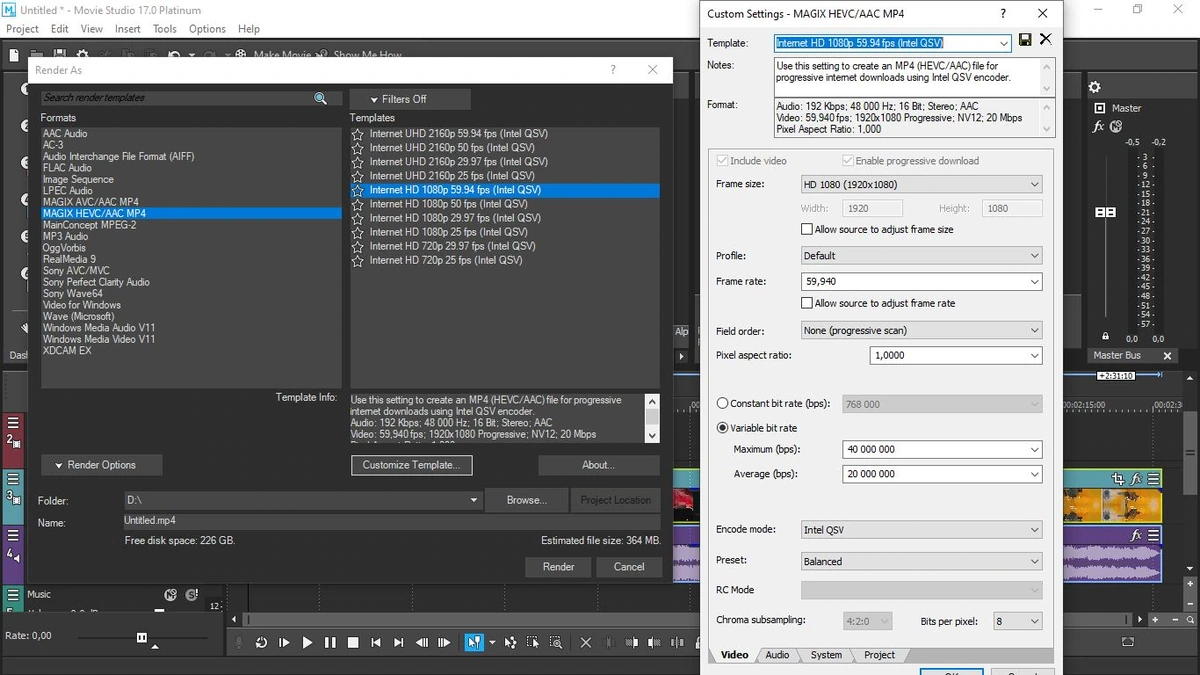Toggle the master fader lock icon

[x=1105, y=338]
